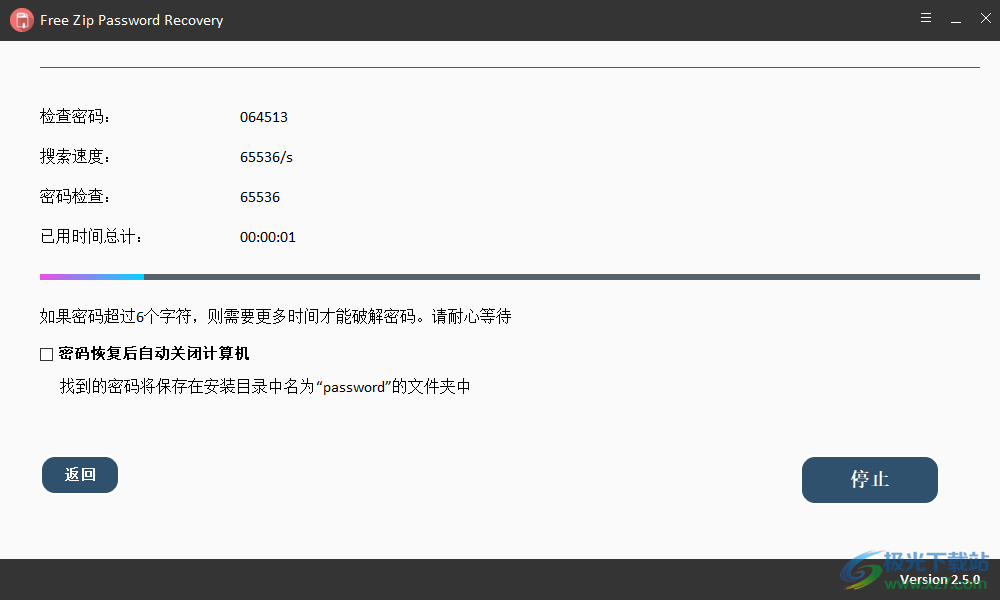Close the Free Zip Password Recovery window
The image size is (1000, 600).
point(986,18)
